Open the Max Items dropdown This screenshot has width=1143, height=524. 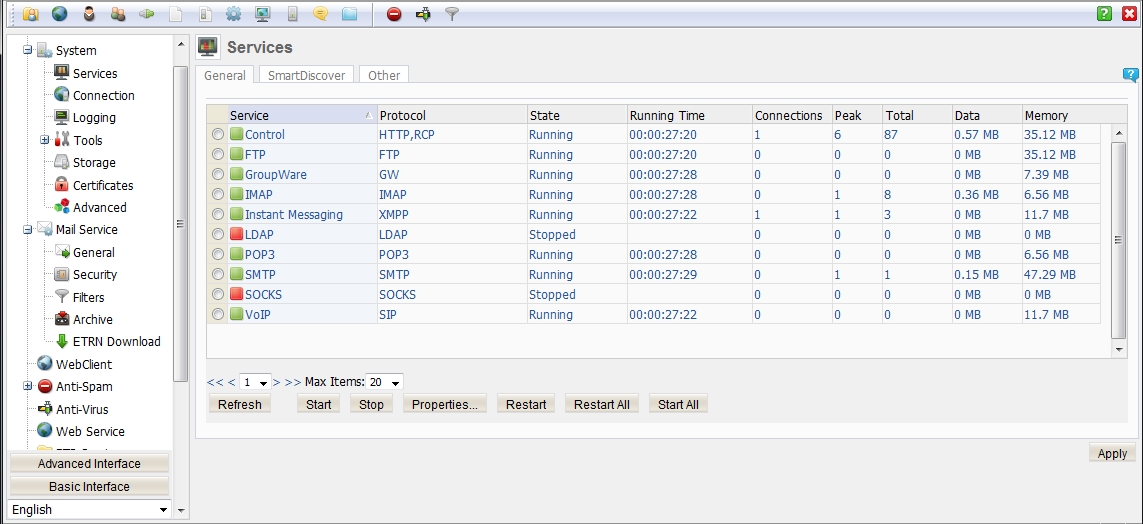[x=385, y=383]
